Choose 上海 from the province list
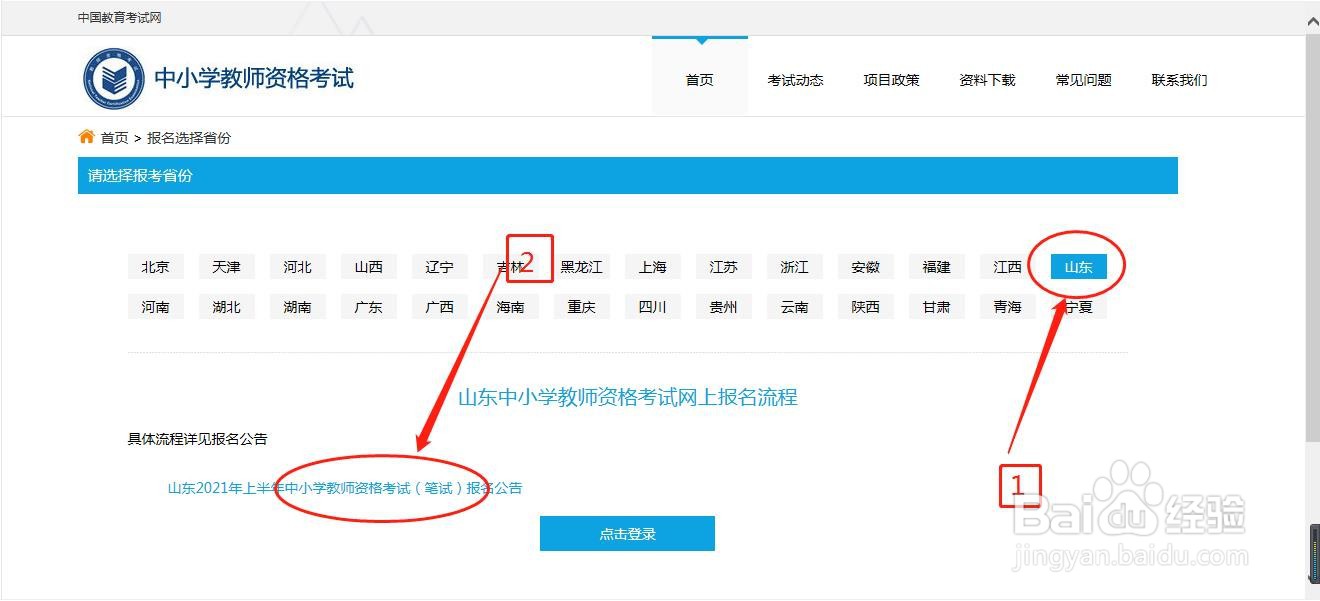The width and height of the screenshot is (1320, 601). tap(652, 266)
